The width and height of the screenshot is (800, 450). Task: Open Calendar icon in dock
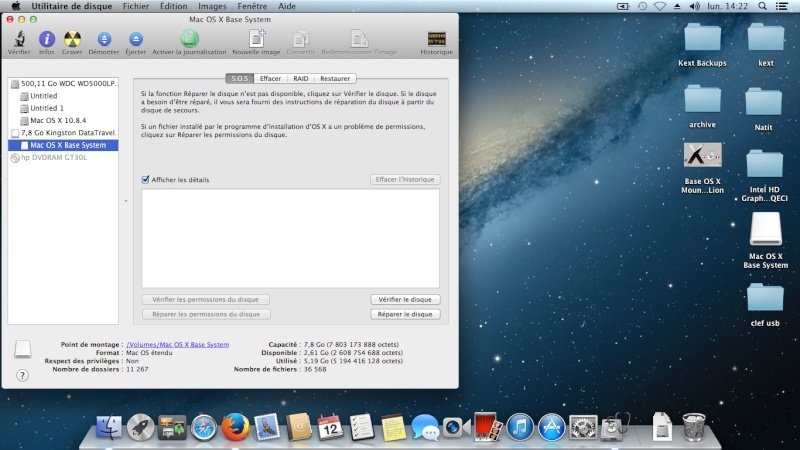pos(330,428)
